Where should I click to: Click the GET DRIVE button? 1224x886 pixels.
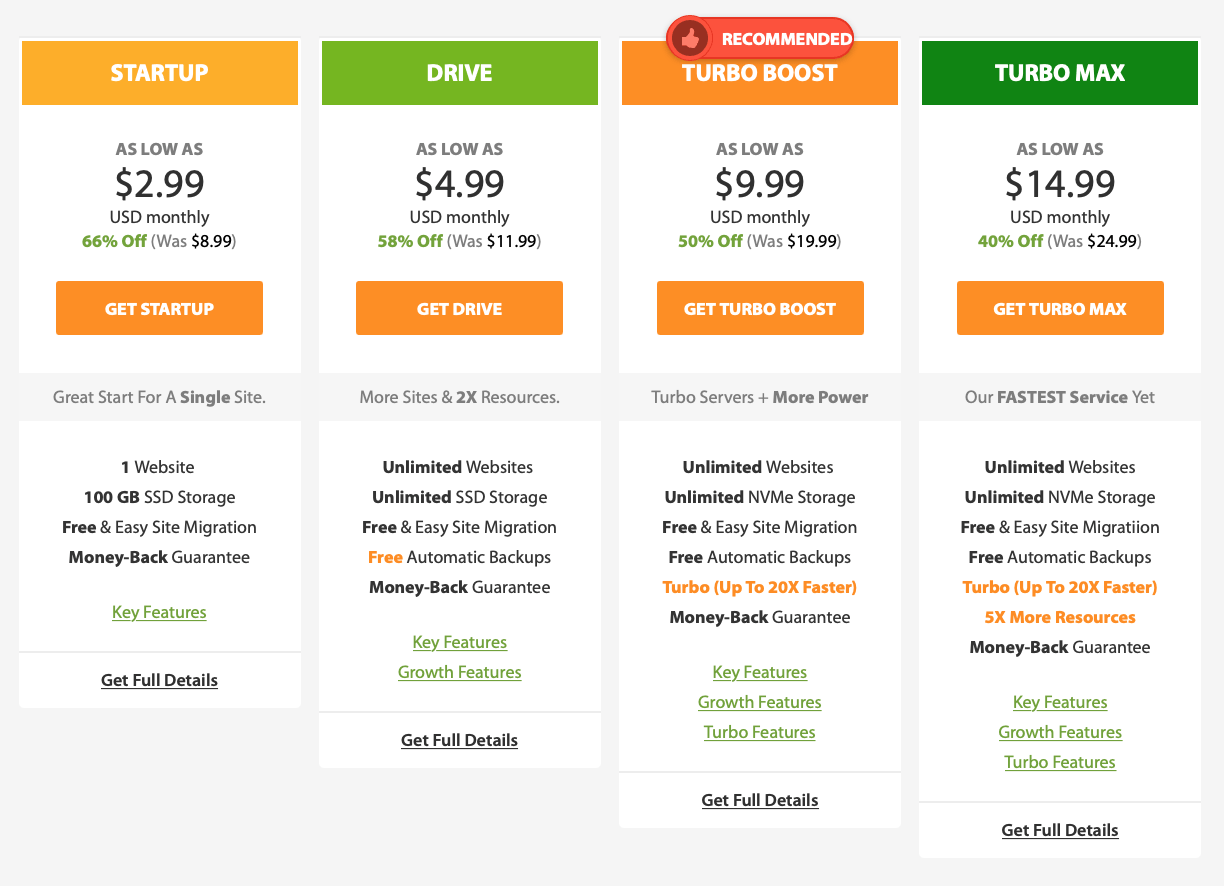[459, 308]
